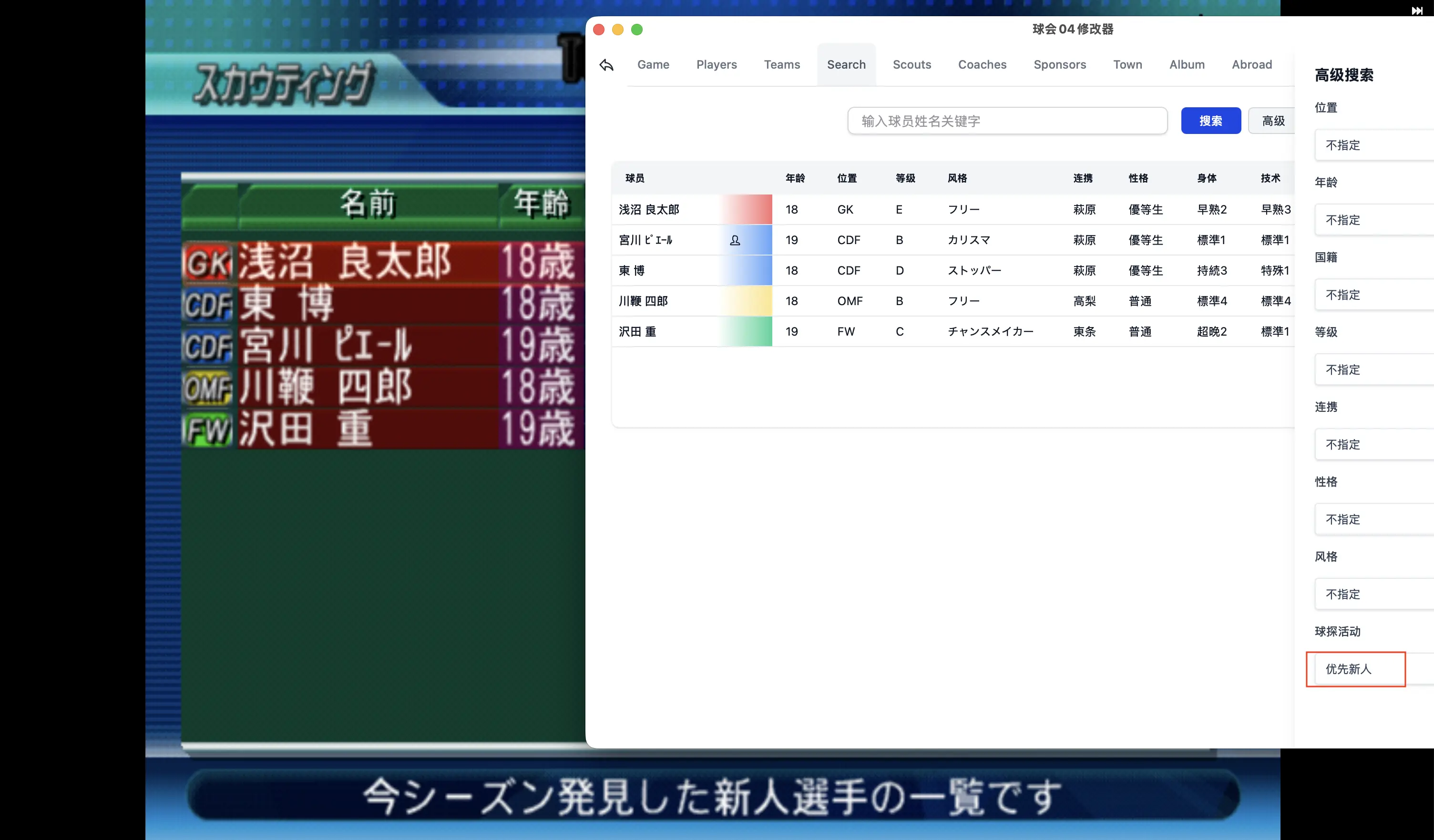The width and height of the screenshot is (1434, 840).
Task: Click the green zoom traffic light button
Action: (637, 30)
